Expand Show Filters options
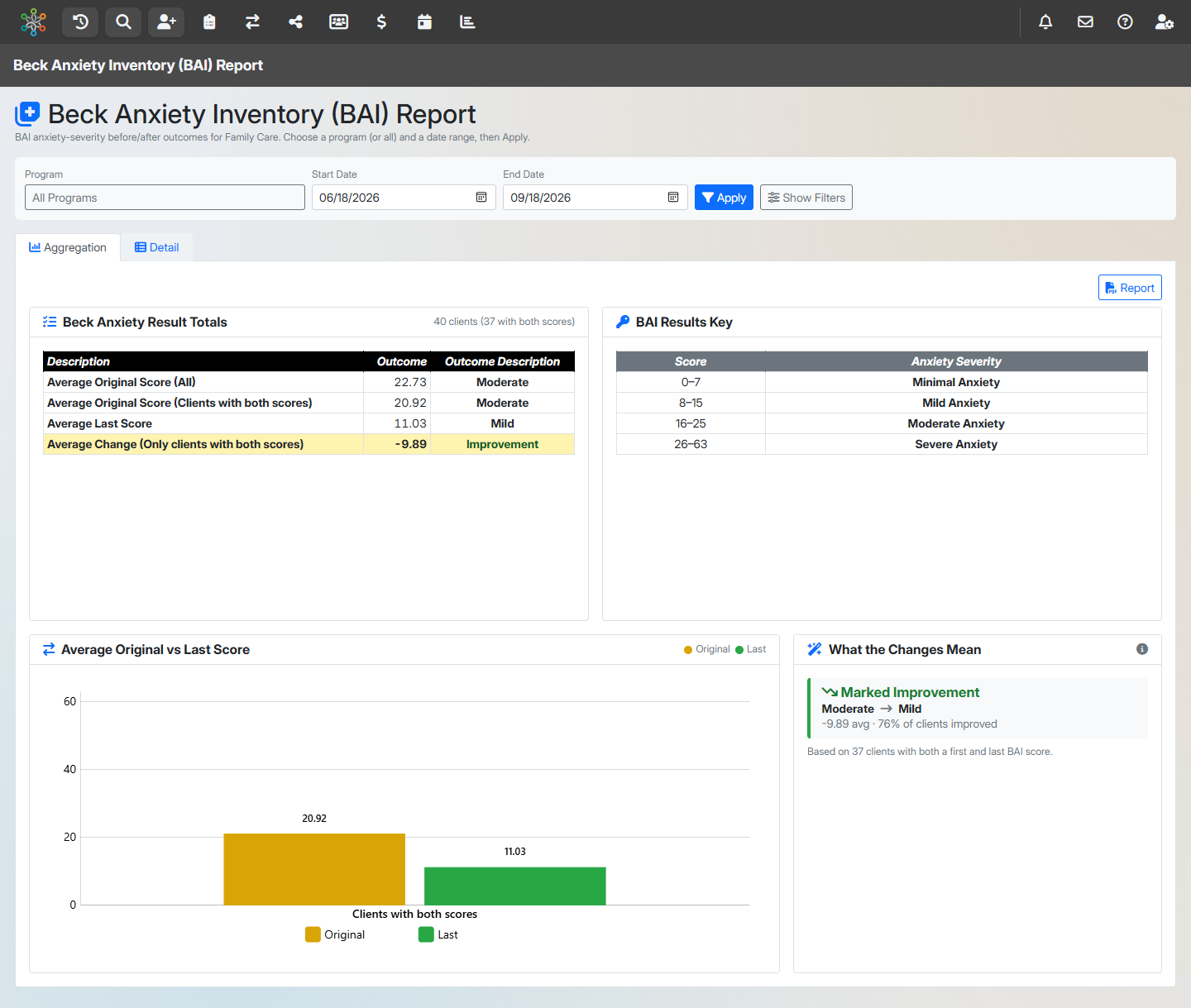This screenshot has height=1008, width=1191. pos(806,198)
